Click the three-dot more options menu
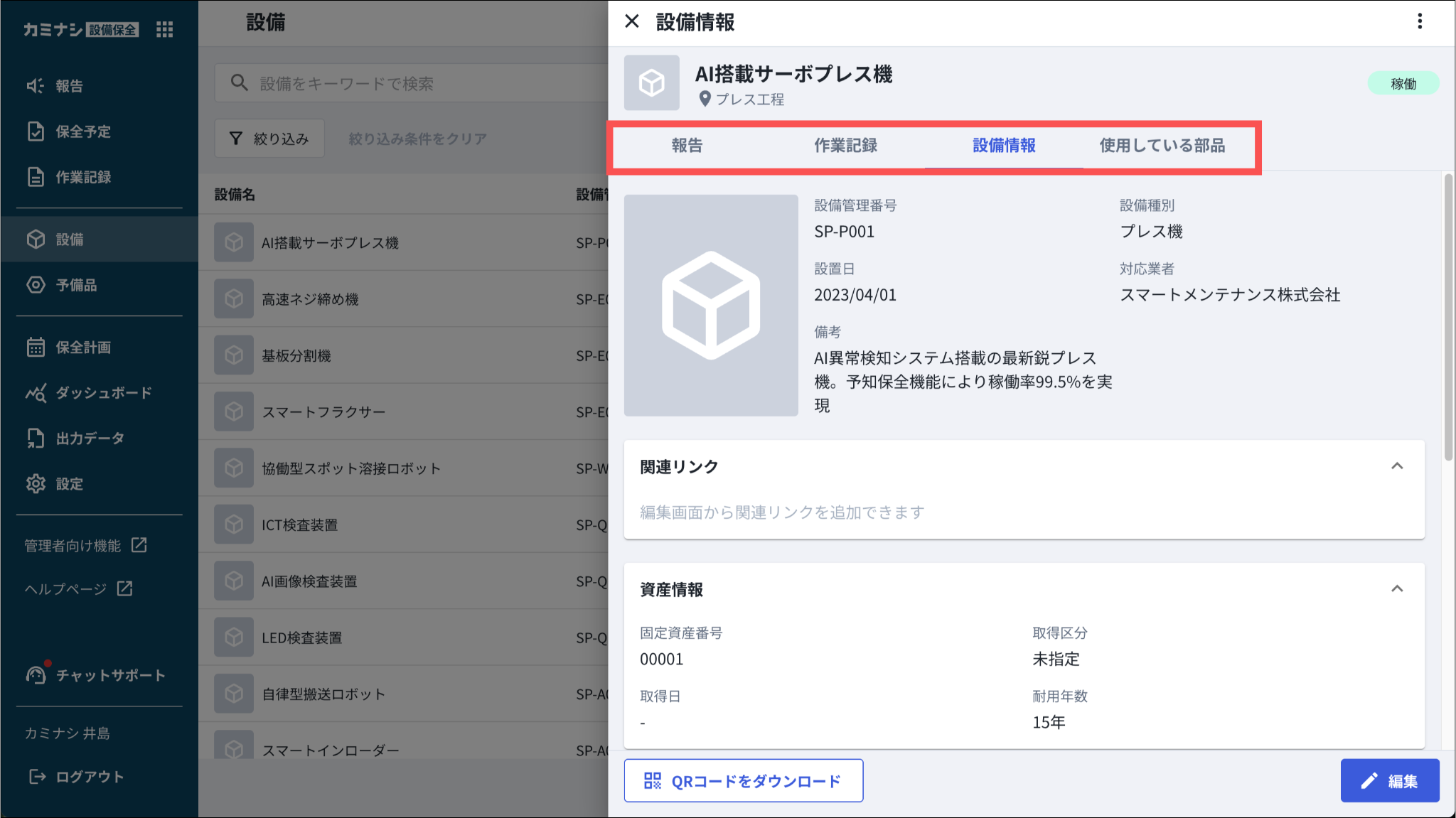1456x818 pixels. (1419, 21)
